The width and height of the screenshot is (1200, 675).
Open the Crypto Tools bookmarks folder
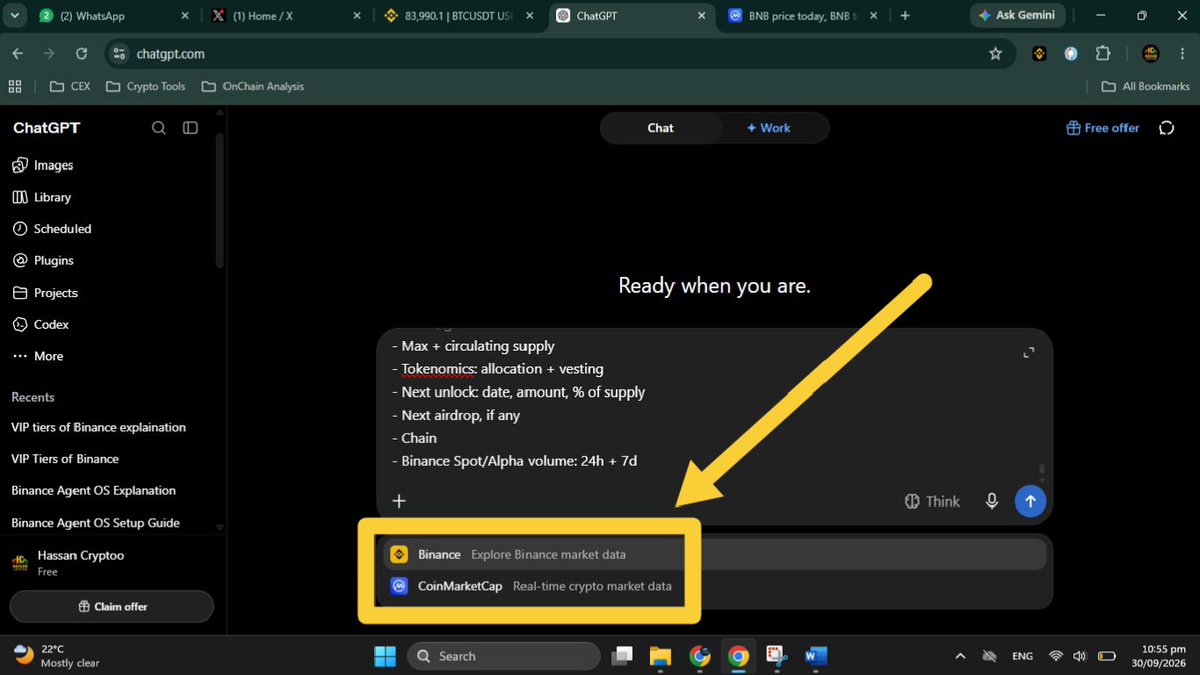pos(145,87)
